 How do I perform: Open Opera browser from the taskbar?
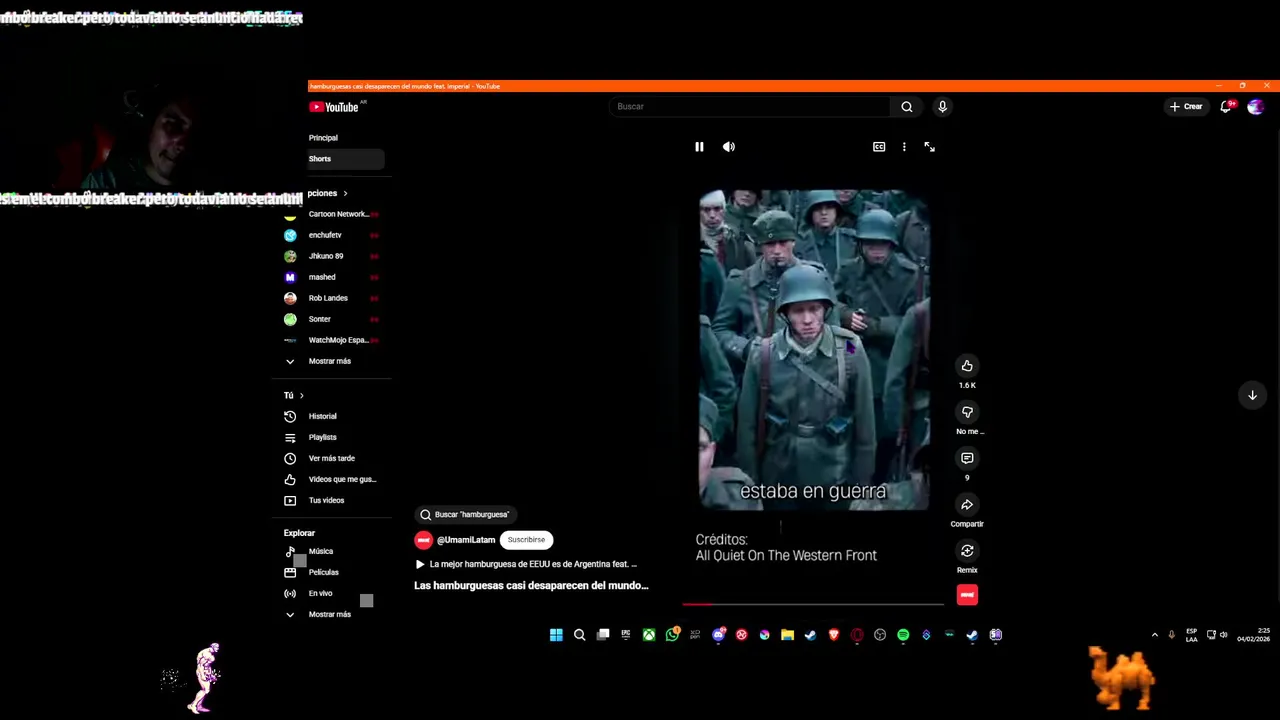point(857,635)
